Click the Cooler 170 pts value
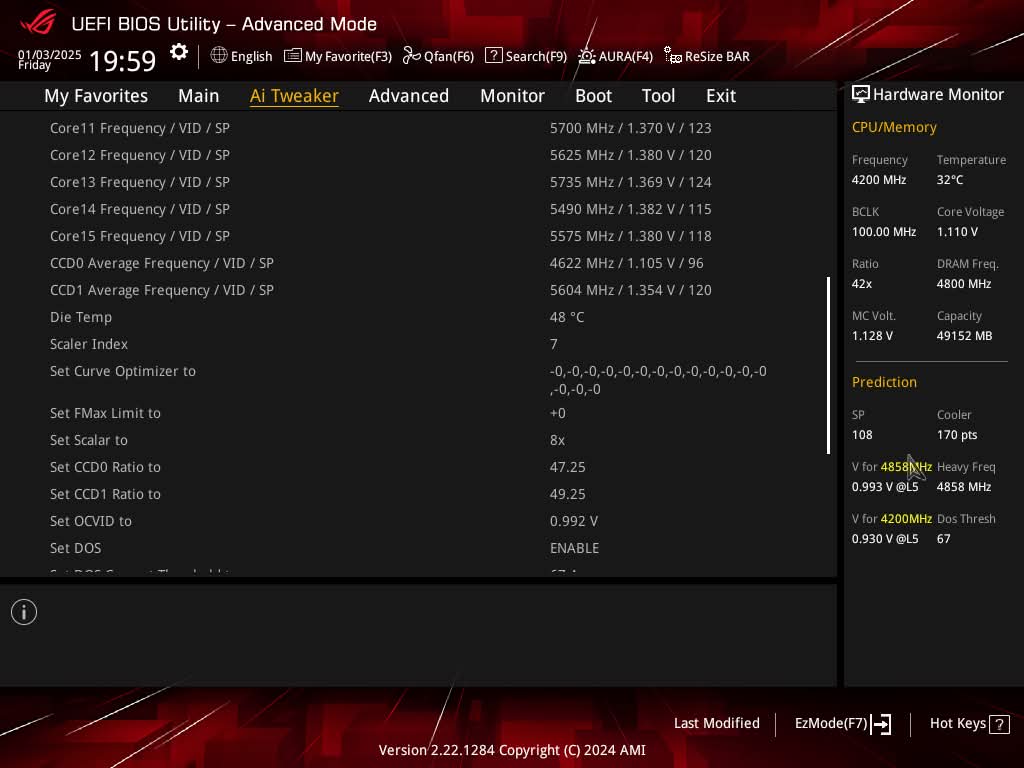 pos(957,435)
